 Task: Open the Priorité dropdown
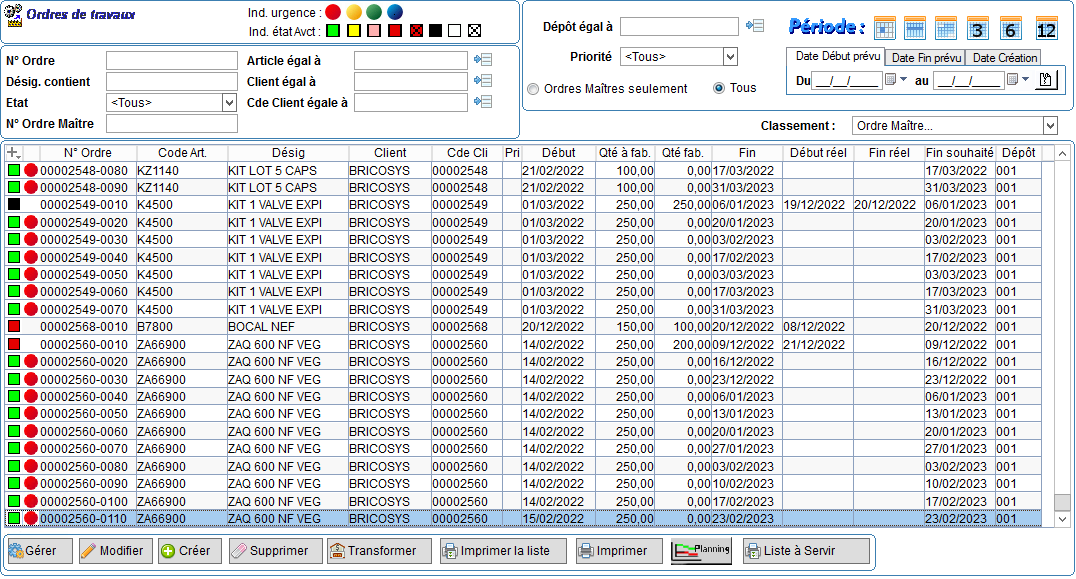click(729, 57)
